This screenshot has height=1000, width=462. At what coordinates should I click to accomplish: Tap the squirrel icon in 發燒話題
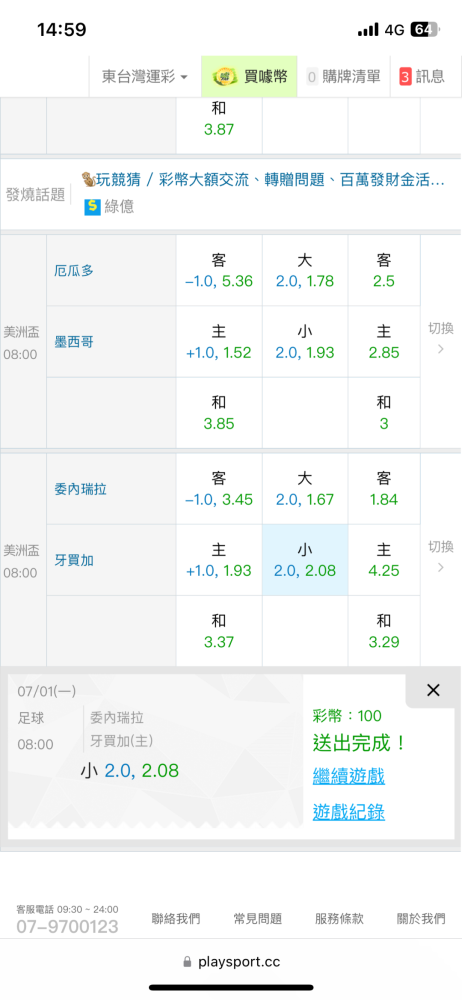(88, 180)
